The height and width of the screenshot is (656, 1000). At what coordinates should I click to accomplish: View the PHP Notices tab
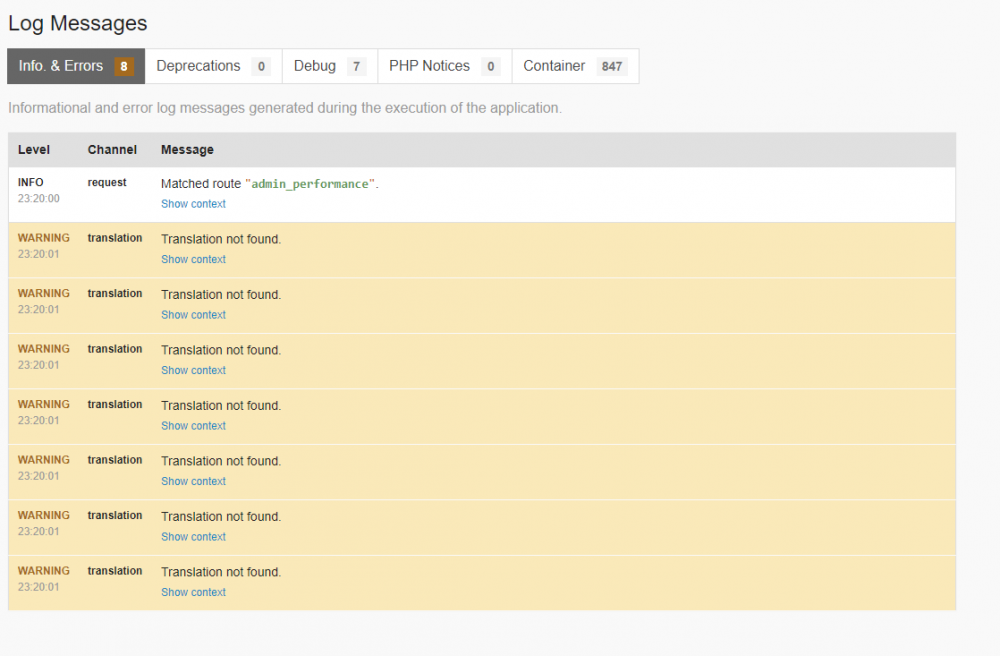pyautogui.click(x=445, y=66)
